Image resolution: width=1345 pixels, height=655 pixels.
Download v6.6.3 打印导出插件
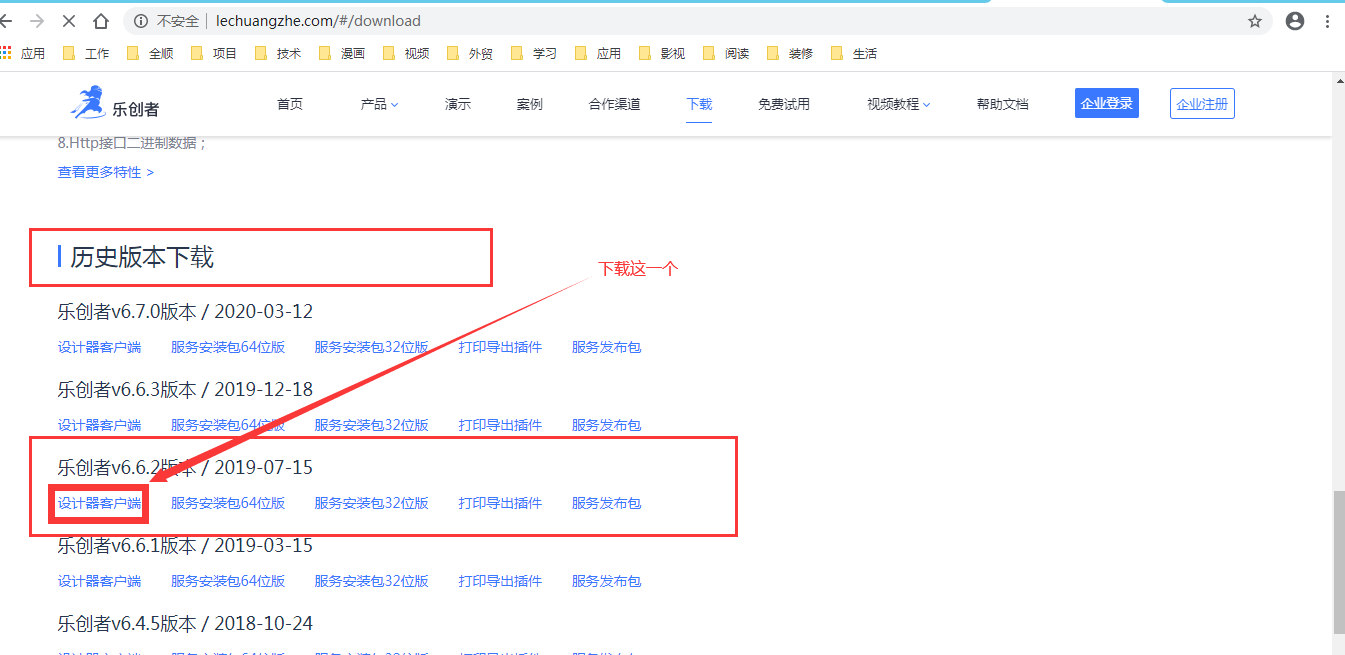(x=500, y=425)
